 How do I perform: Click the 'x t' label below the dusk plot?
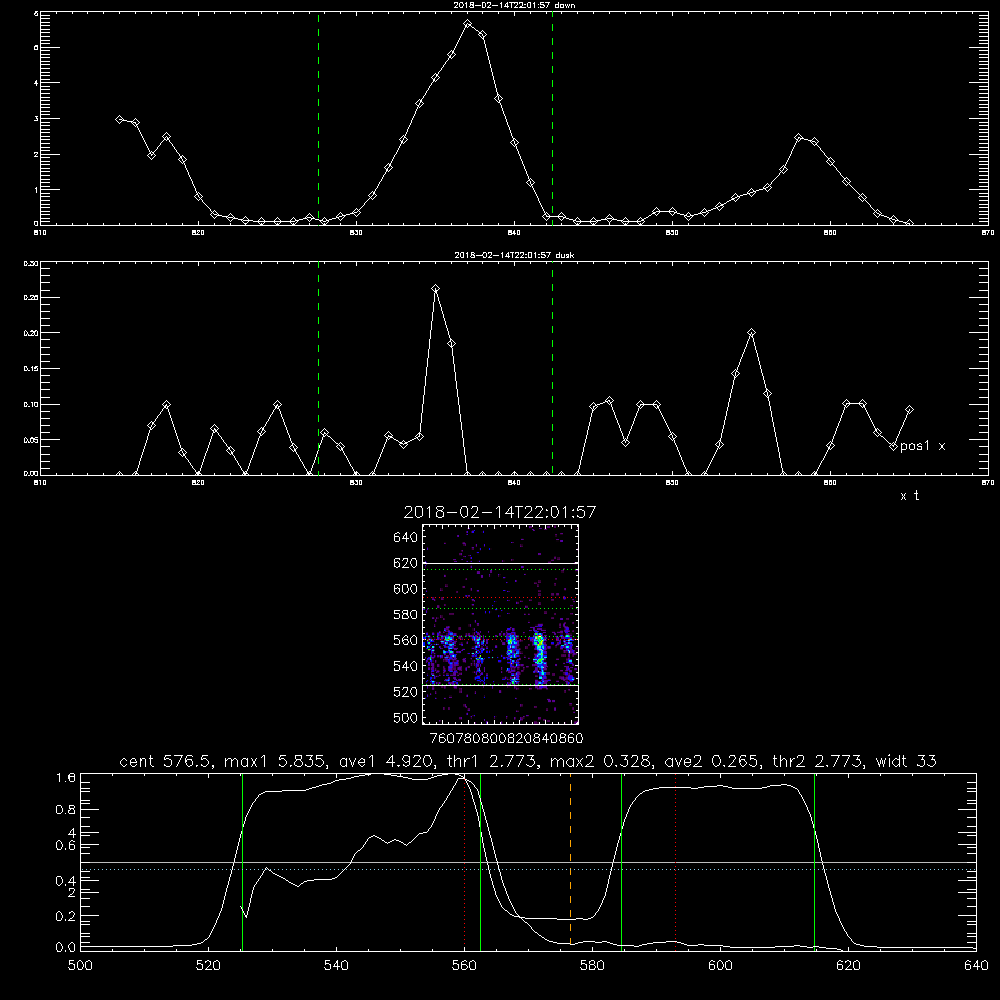point(909,496)
